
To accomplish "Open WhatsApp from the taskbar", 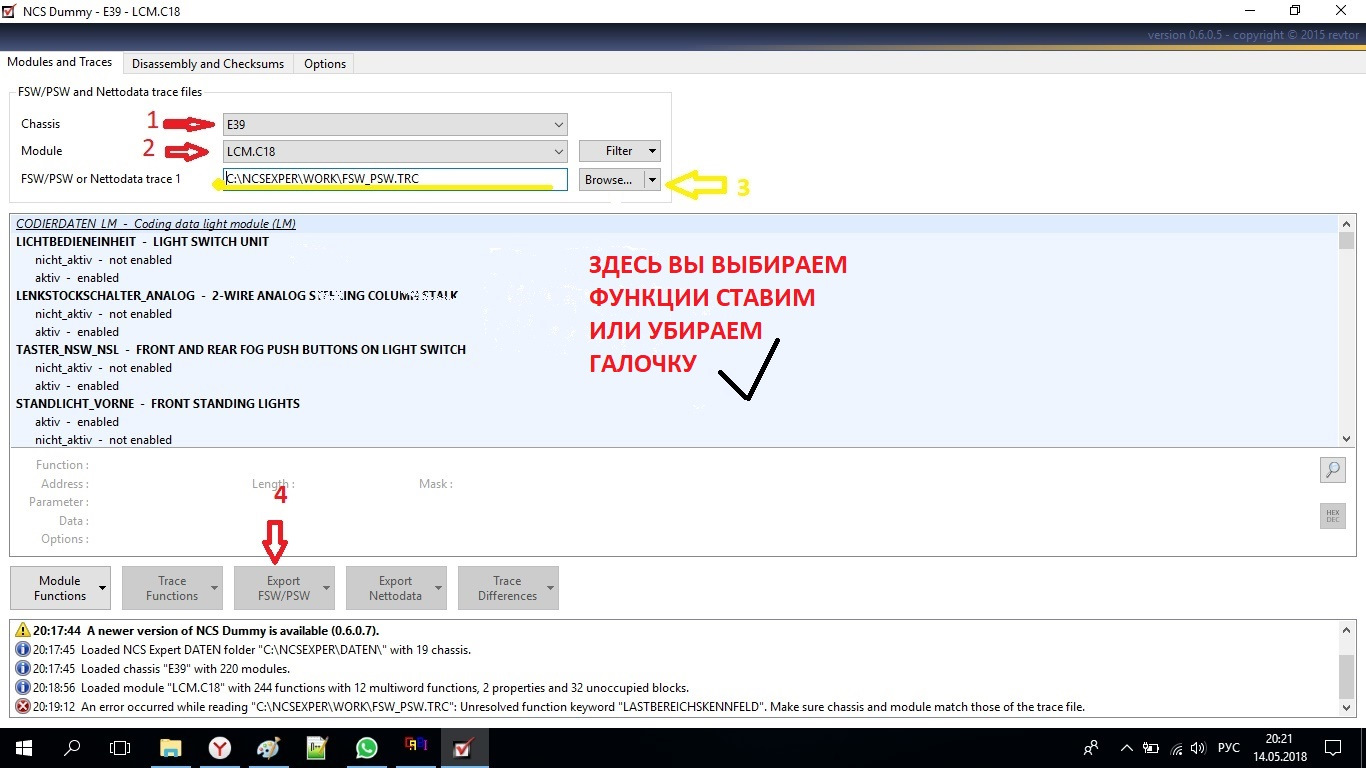I will (x=366, y=747).
